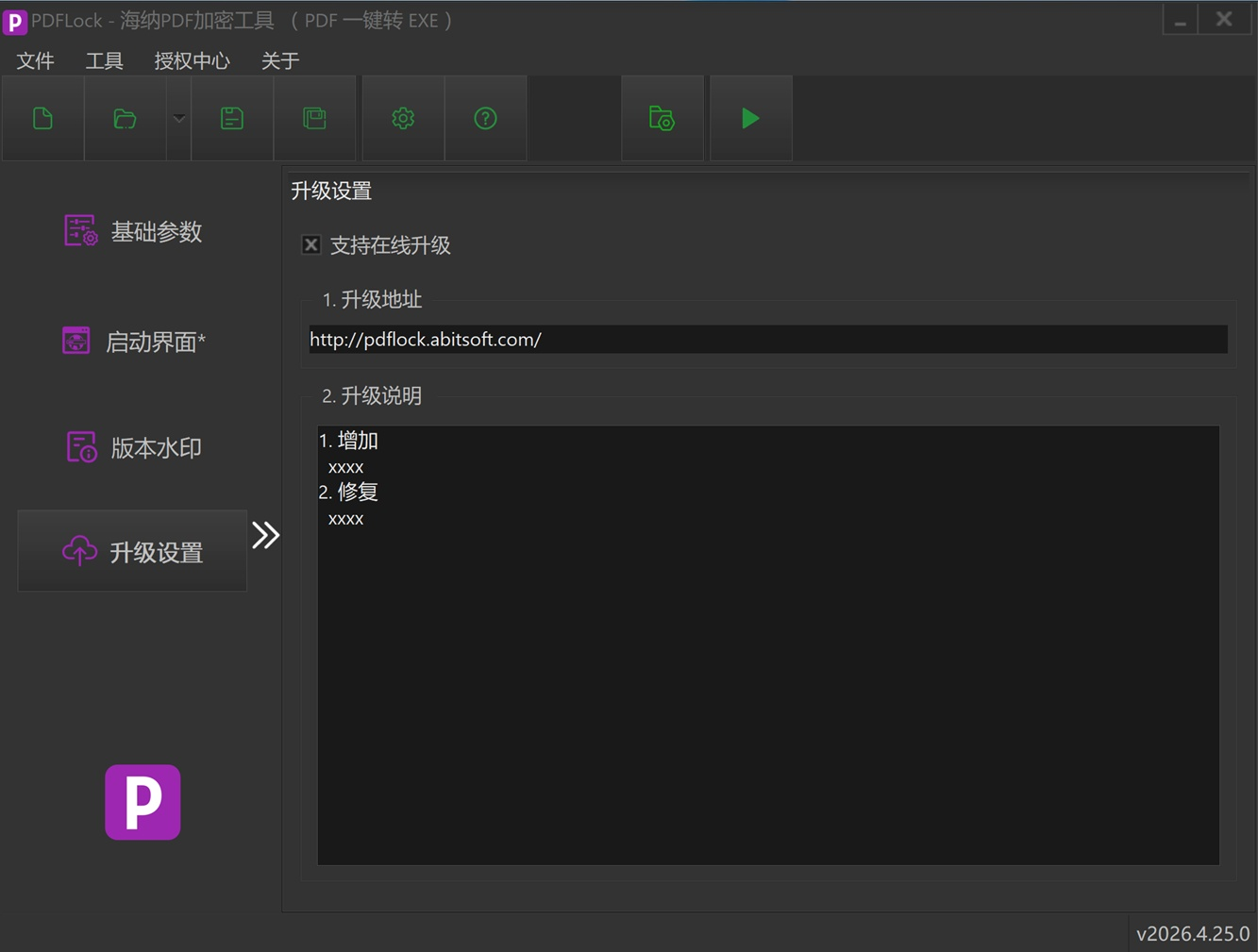1258x952 pixels.
Task: Open the 授权中心 menu
Action: (x=192, y=60)
